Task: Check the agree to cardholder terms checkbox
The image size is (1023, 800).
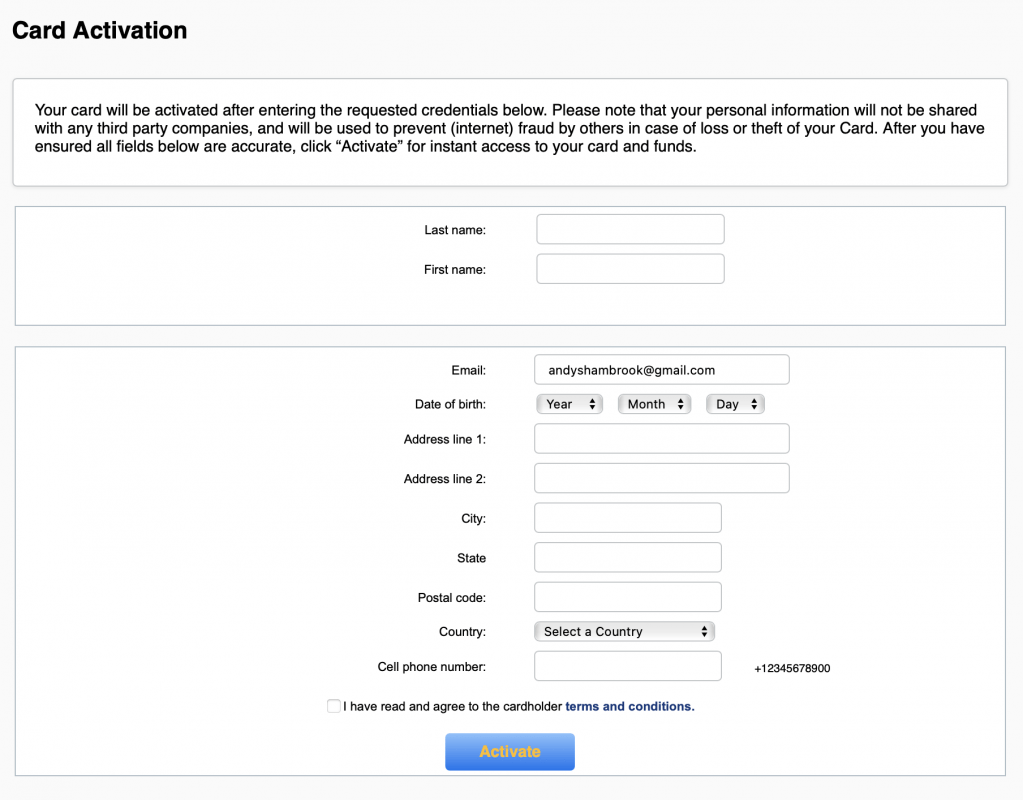Action: click(334, 706)
